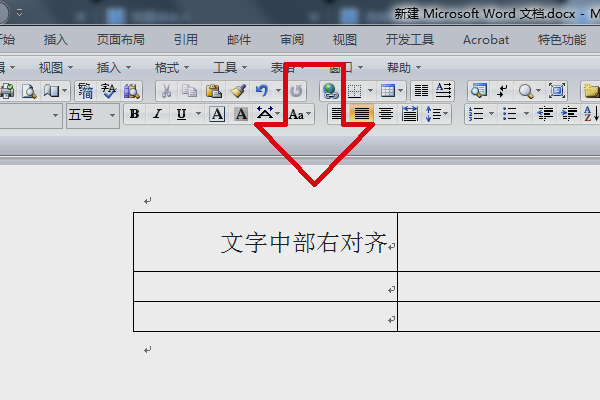The image size is (600, 400).
Task: Open the 五号 font size dropdown
Action: pos(112,115)
